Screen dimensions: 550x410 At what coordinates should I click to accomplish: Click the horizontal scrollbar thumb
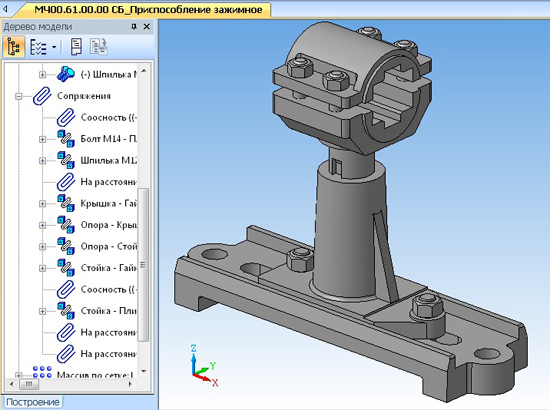tap(29, 384)
